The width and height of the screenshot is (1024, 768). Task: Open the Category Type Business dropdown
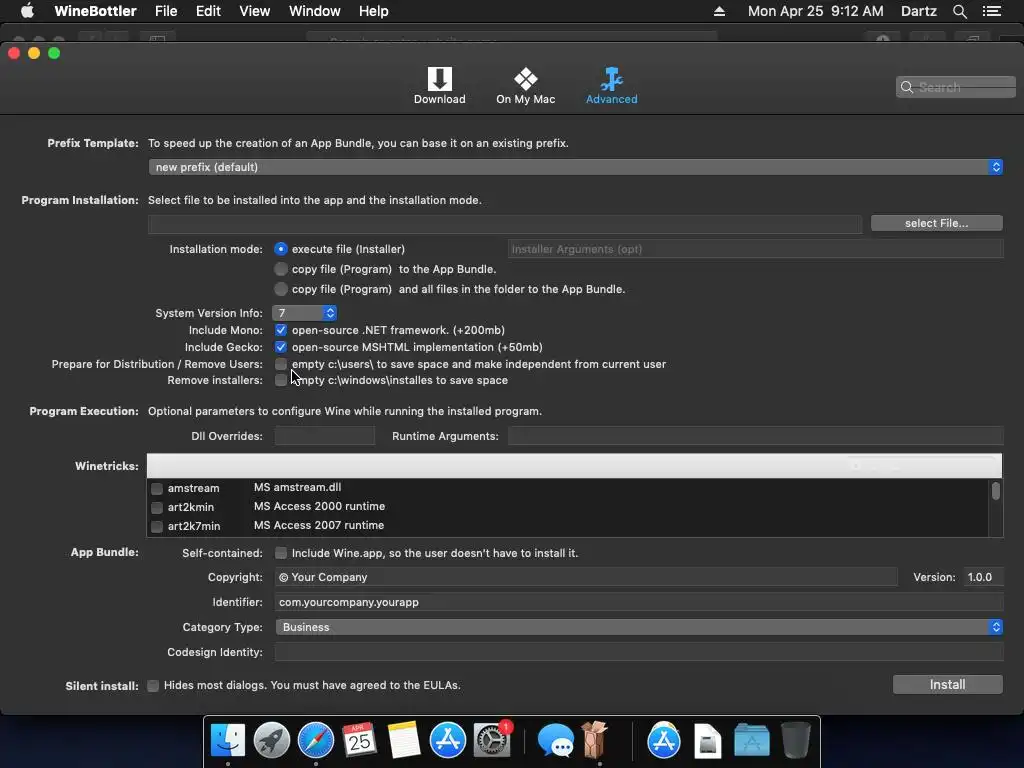[639, 627]
